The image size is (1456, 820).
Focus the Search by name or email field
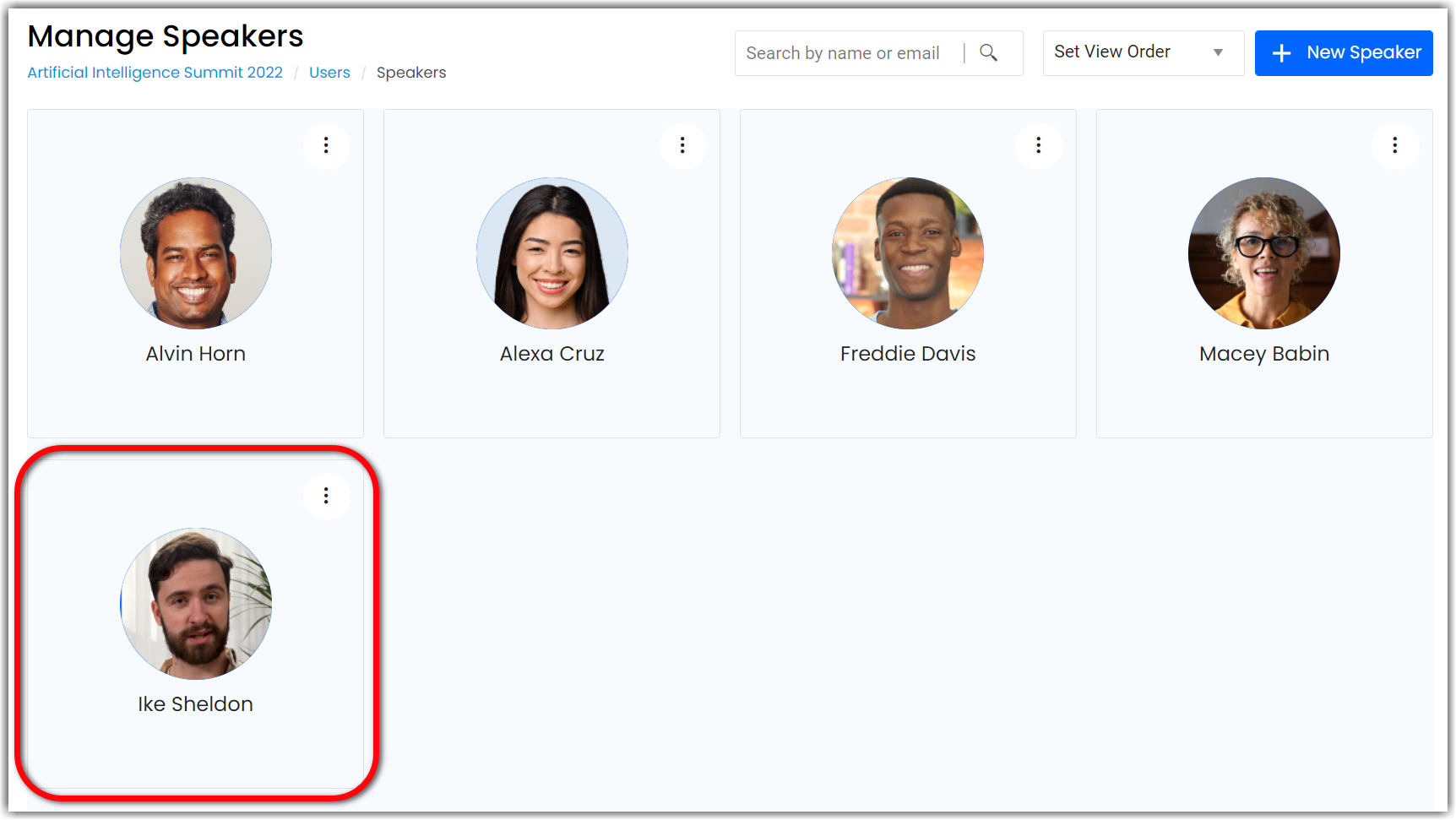(x=845, y=53)
